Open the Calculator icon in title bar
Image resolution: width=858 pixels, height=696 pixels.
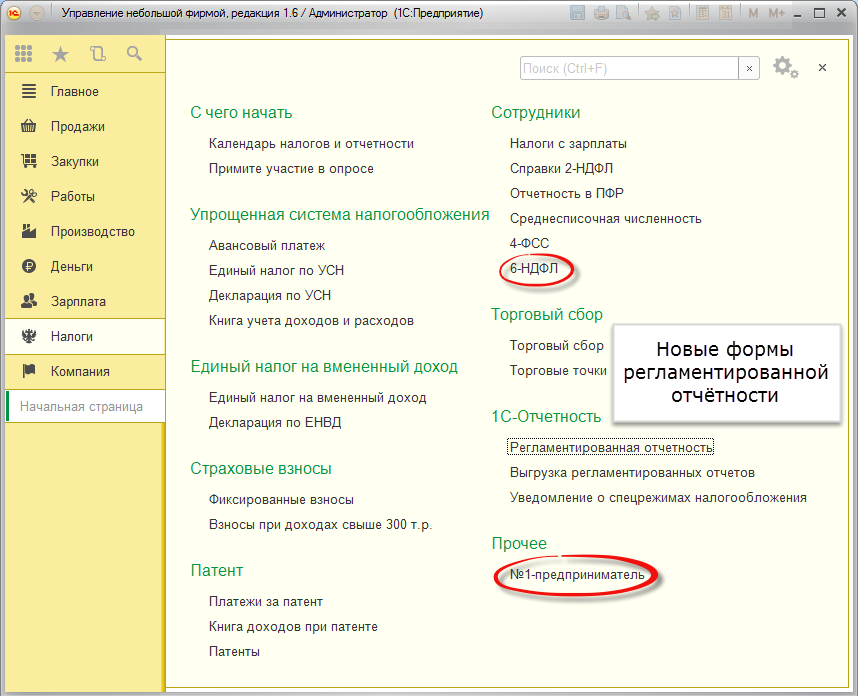pyautogui.click(x=703, y=13)
